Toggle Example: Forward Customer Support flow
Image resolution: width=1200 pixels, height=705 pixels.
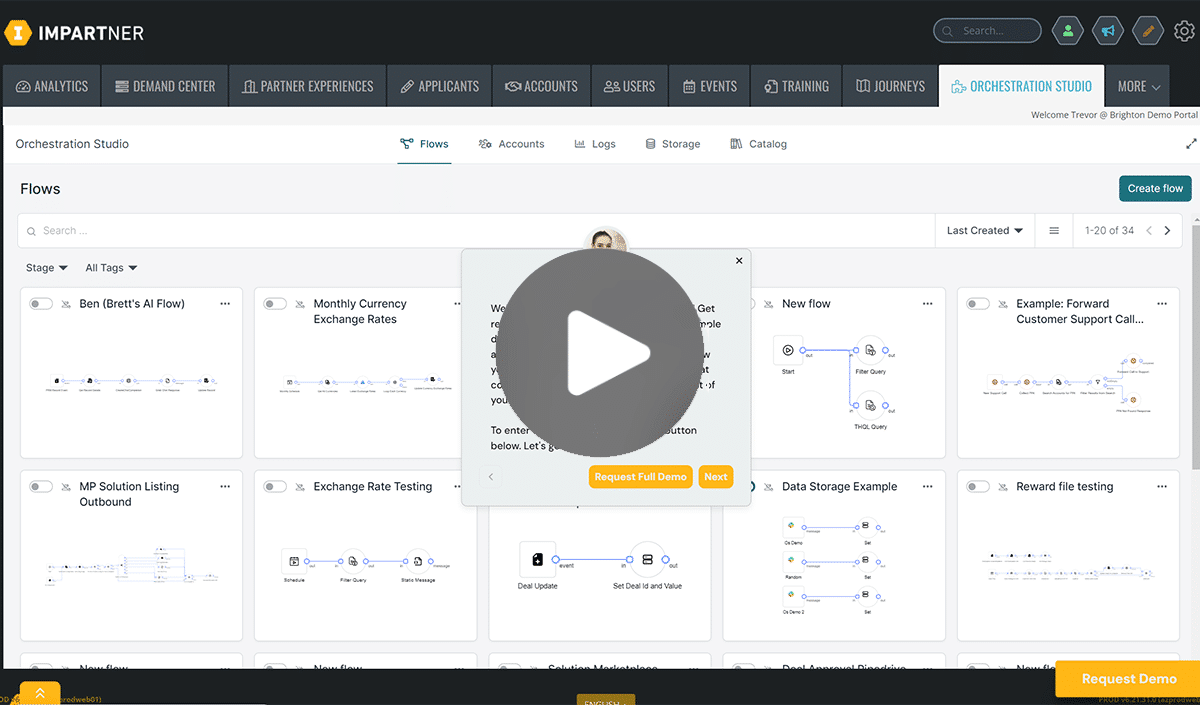[978, 304]
